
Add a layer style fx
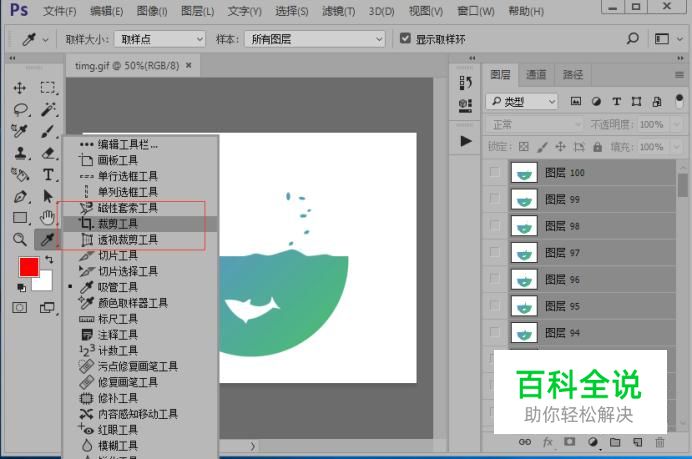547,442
